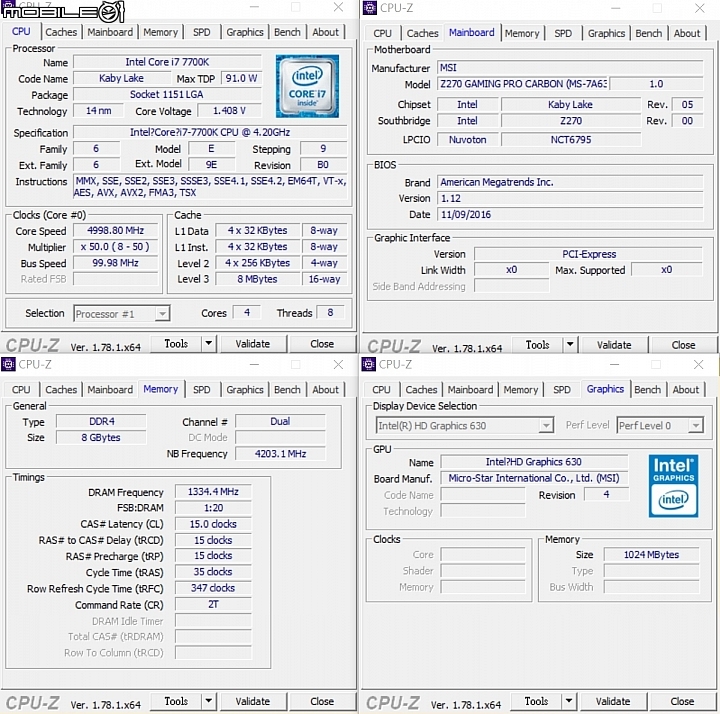The width and height of the screenshot is (720, 714).
Task: Click the 1334.4 MHz DRAM frequency value
Action: (x=213, y=492)
